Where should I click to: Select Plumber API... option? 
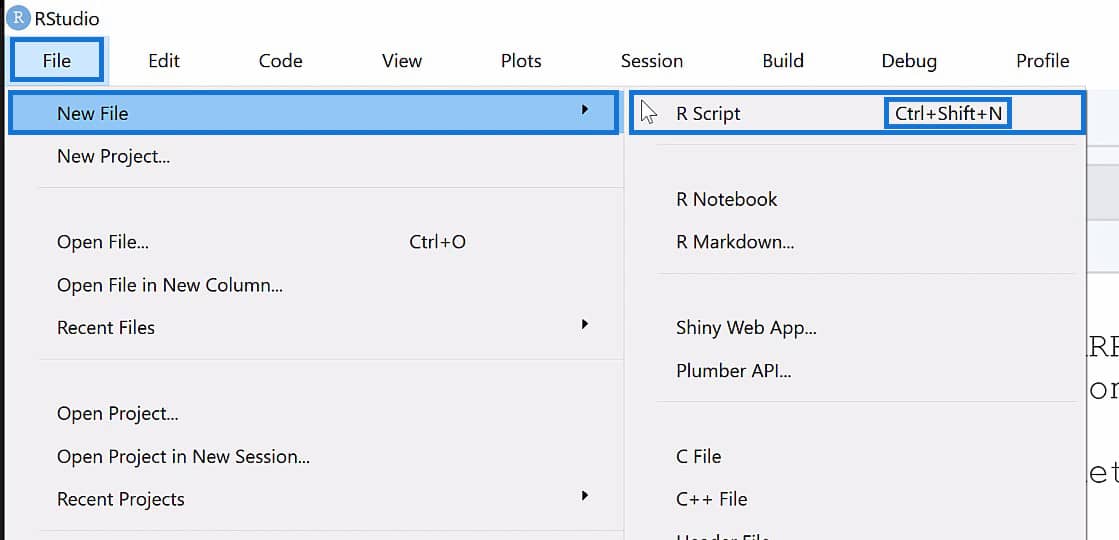734,370
